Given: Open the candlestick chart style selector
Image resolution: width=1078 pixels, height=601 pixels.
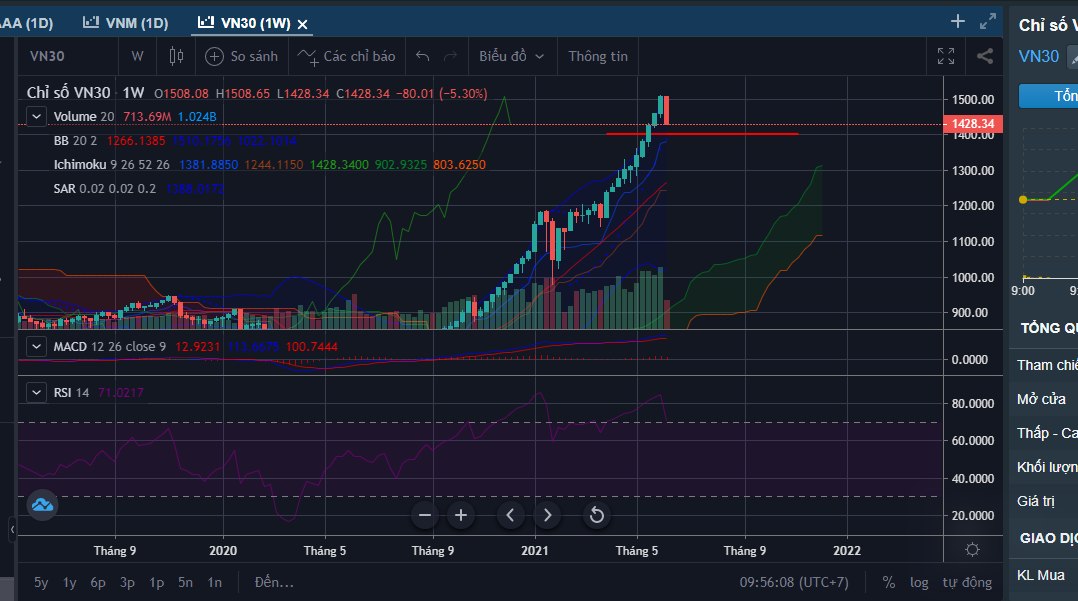Looking at the screenshot, I should (177, 56).
